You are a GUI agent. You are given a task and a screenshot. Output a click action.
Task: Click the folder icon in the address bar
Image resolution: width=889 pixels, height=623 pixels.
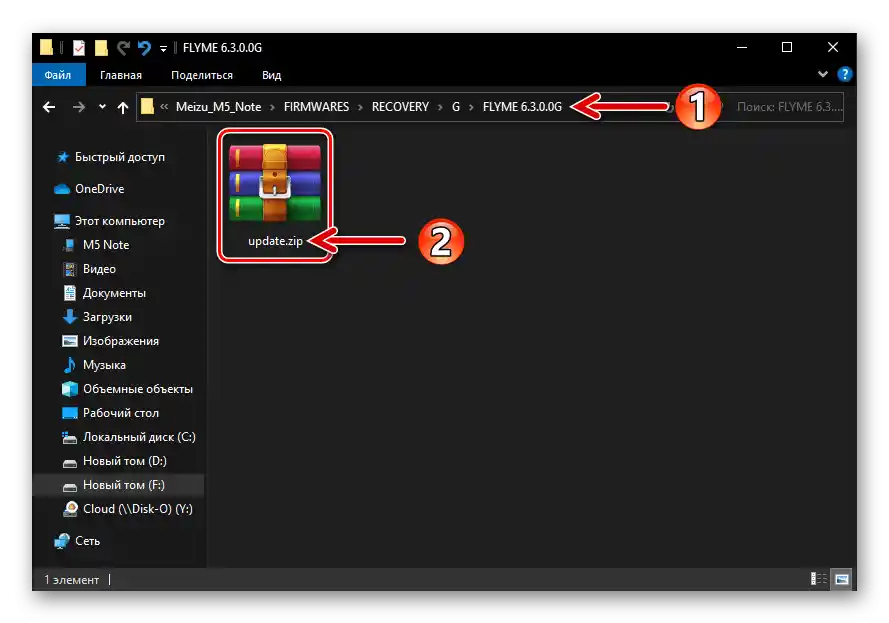click(147, 107)
